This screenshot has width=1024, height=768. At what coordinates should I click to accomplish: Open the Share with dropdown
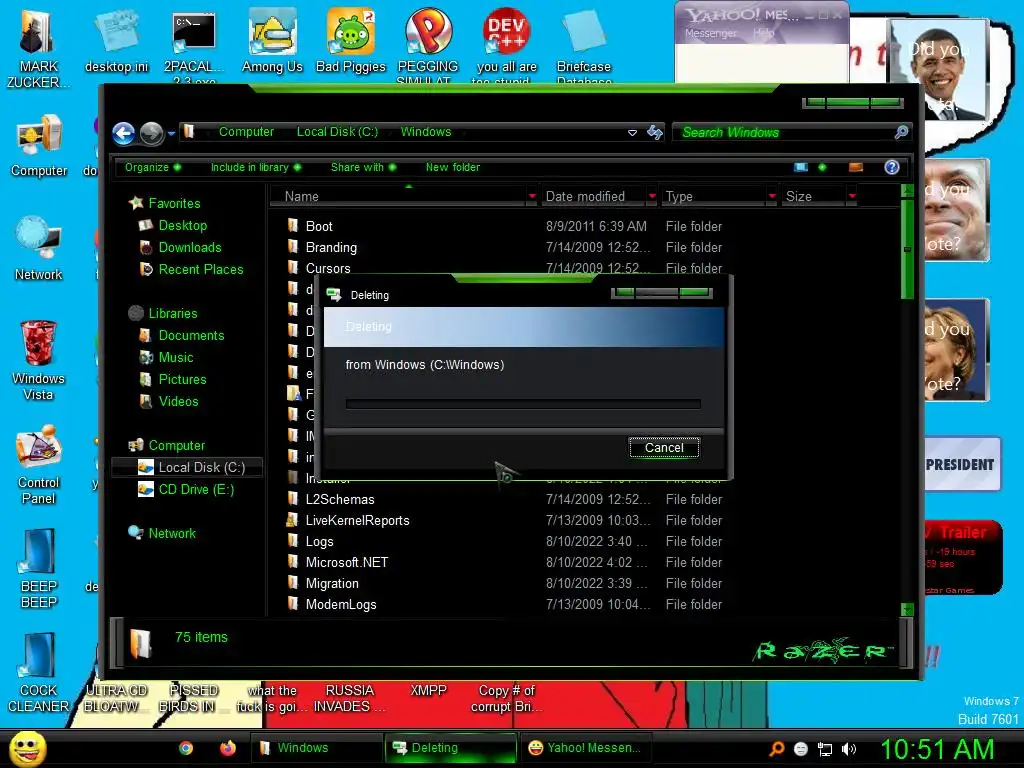click(363, 167)
